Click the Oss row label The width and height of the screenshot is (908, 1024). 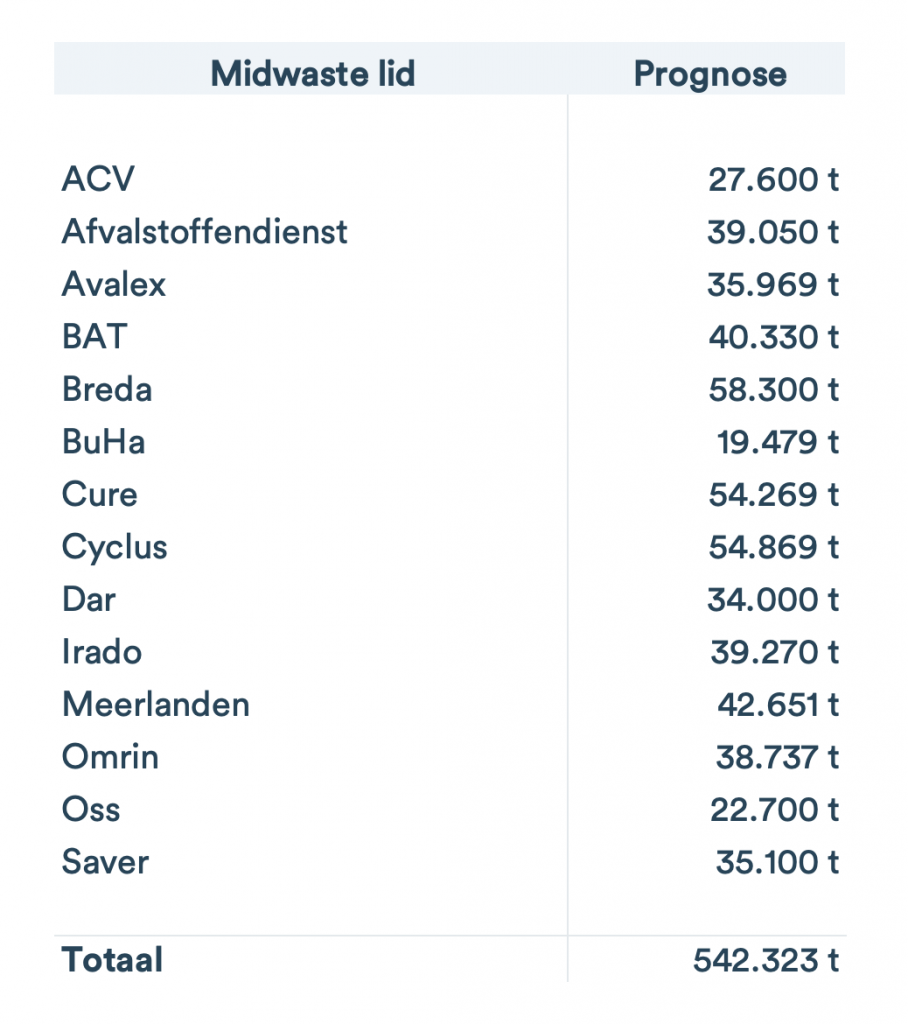91,809
